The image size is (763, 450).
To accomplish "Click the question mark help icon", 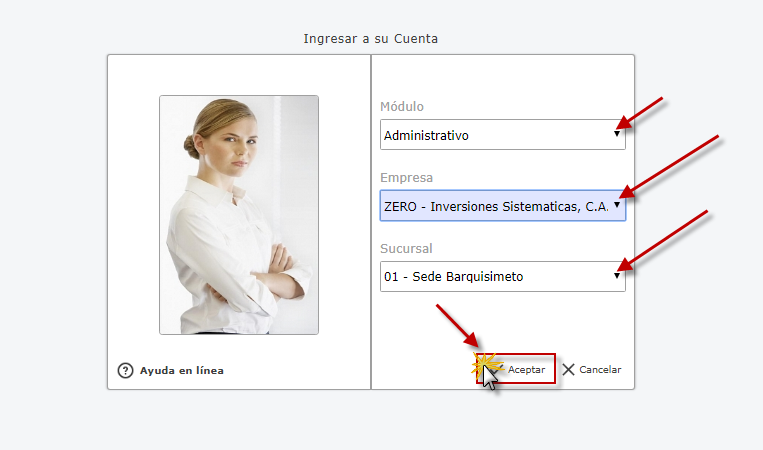I will tap(125, 370).
